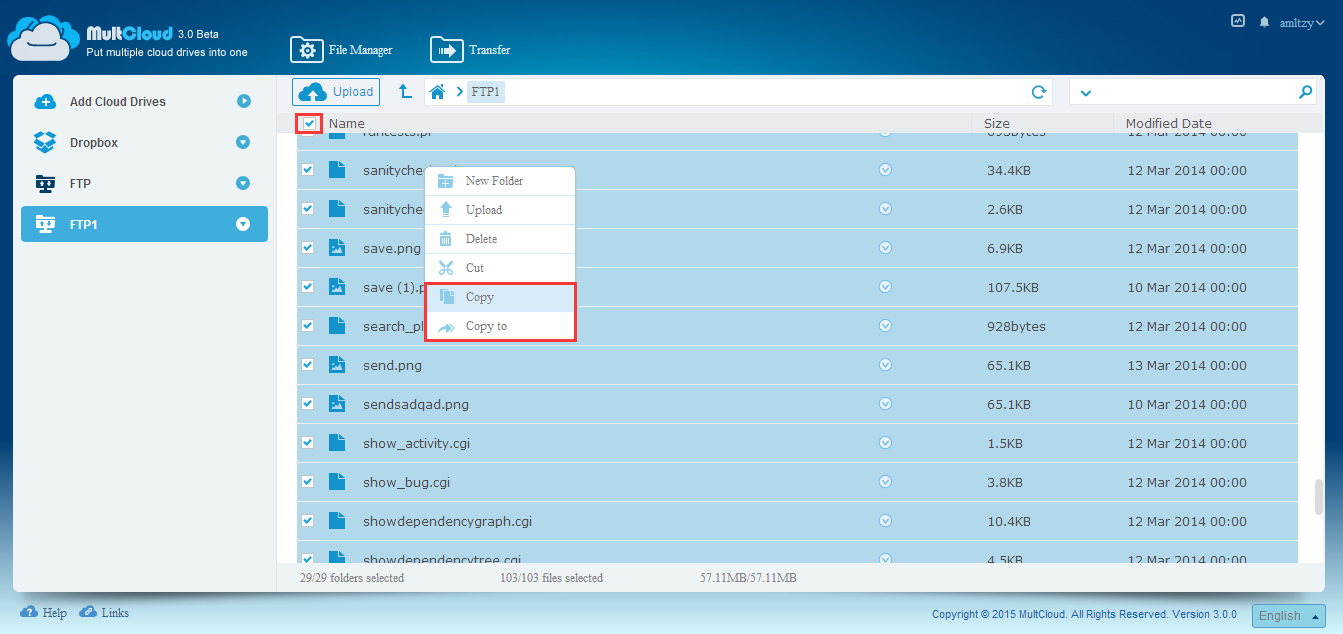Click the show_bug.cgi file icon
Image resolution: width=1343 pixels, height=634 pixels.
click(x=337, y=482)
